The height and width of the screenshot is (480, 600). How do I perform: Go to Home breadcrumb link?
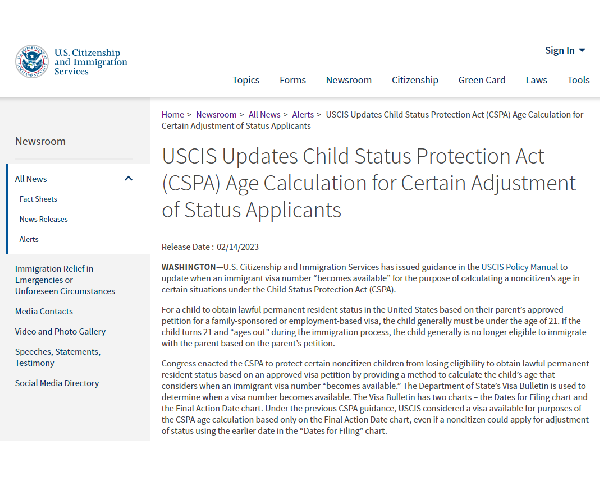click(173, 114)
